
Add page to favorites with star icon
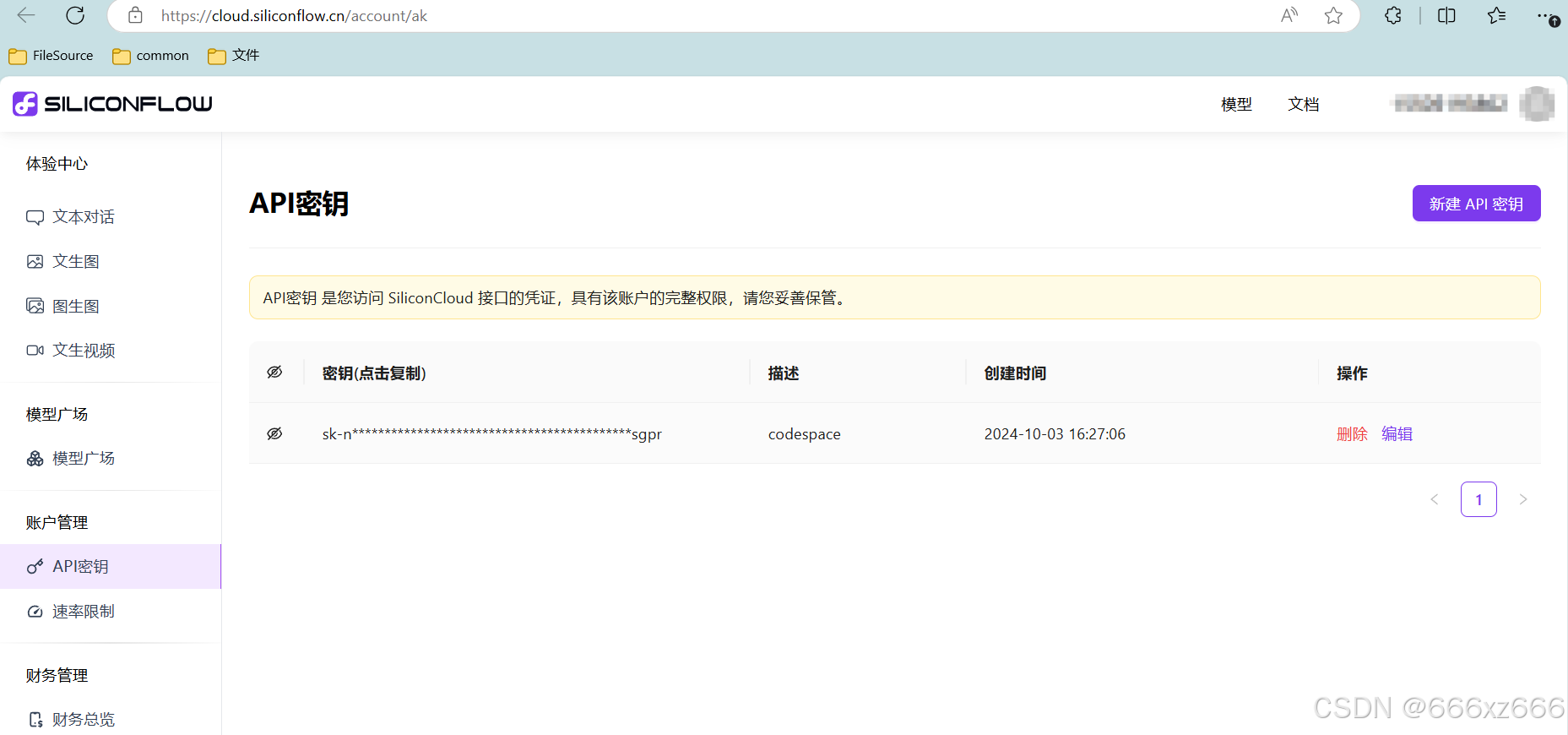click(1333, 15)
